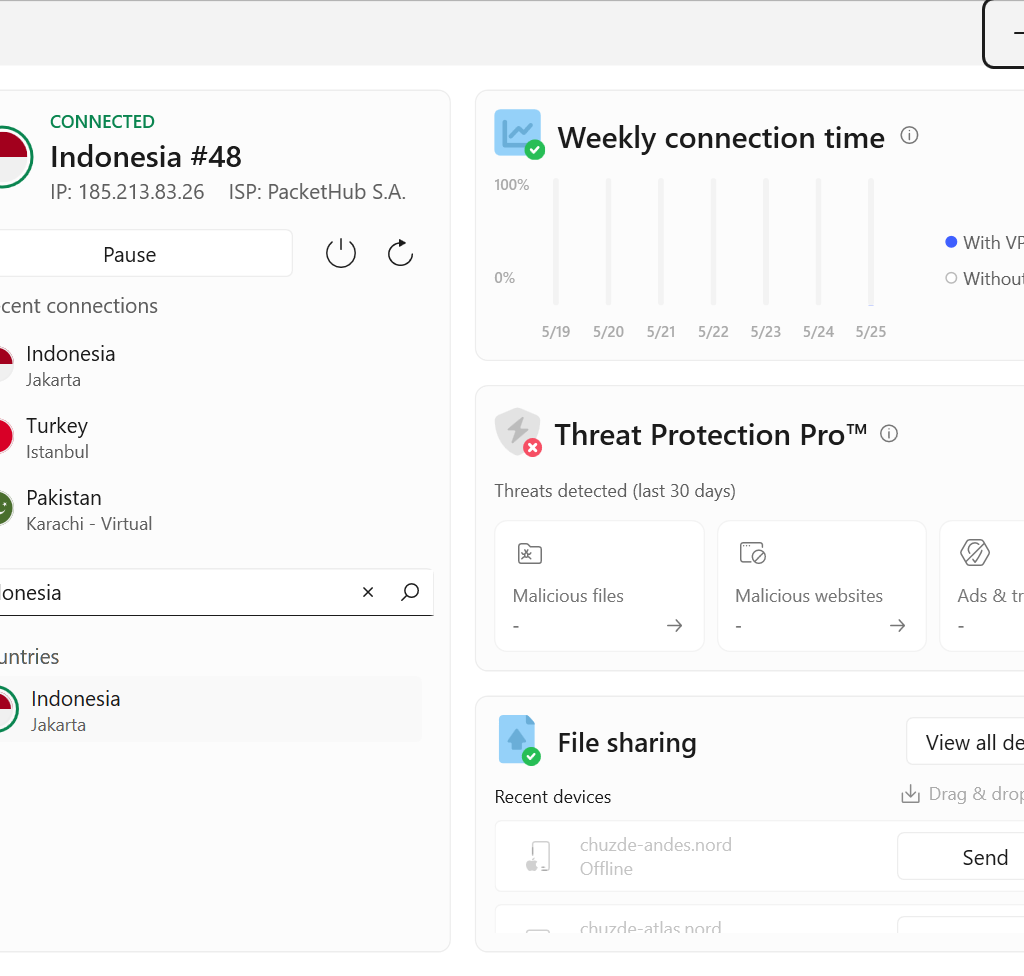Click the Recent devices label
Viewport: 1024px width, 976px height.
(552, 797)
